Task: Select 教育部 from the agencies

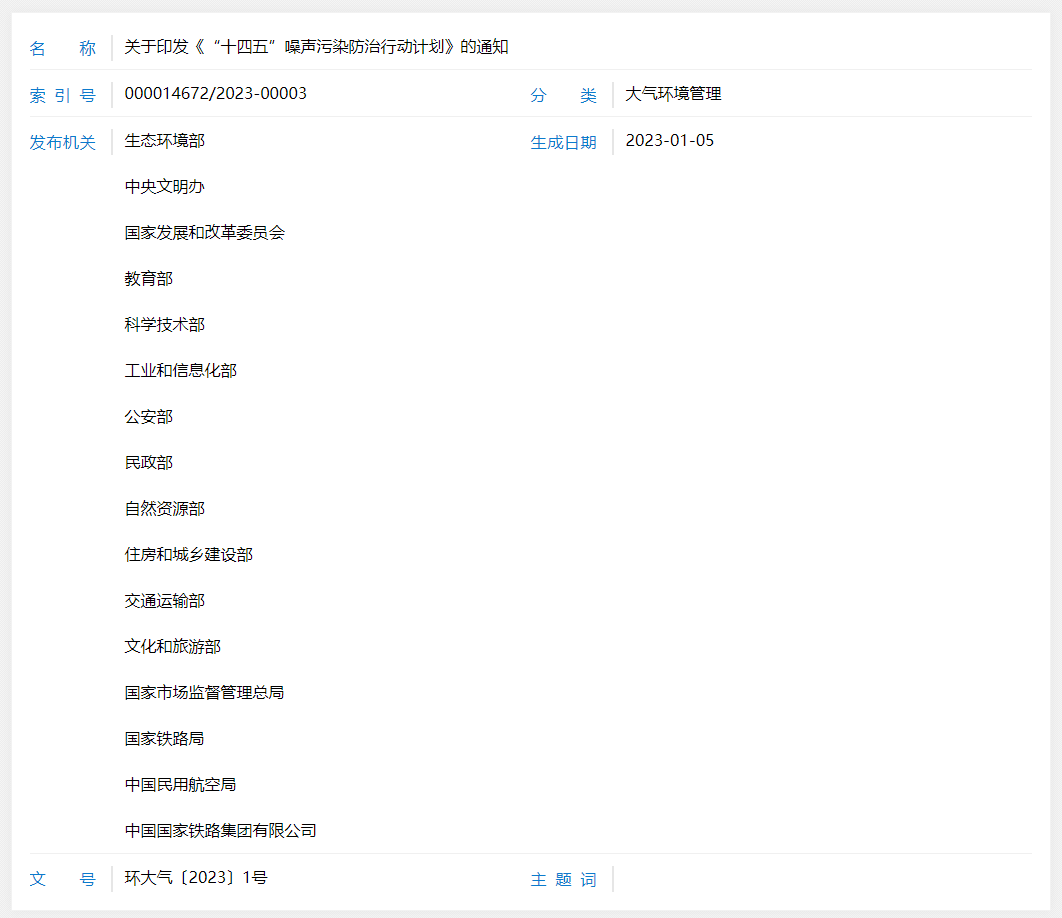Action: pos(148,278)
